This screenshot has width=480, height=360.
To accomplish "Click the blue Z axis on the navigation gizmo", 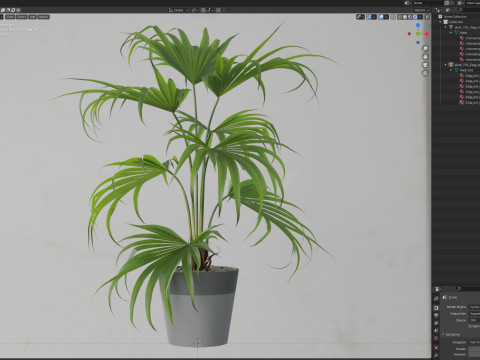I will 418,25.
